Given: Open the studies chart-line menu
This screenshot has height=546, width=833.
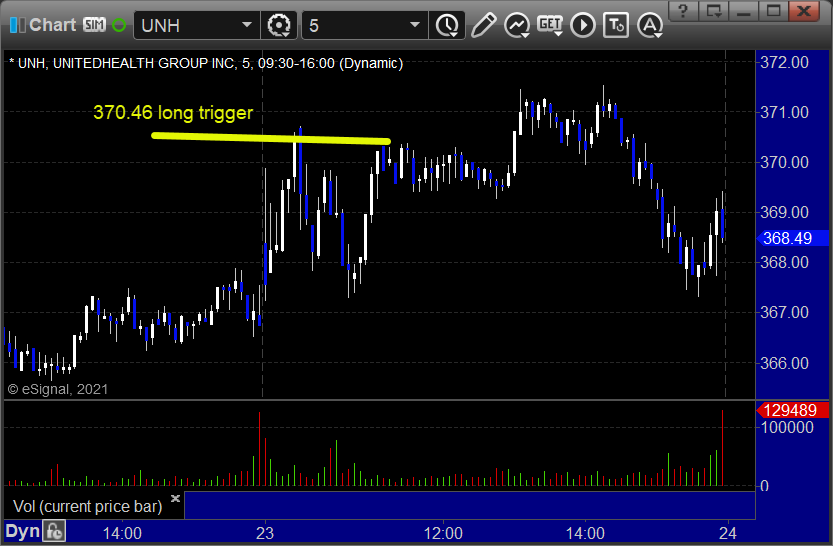Looking at the screenshot, I should 517,25.
